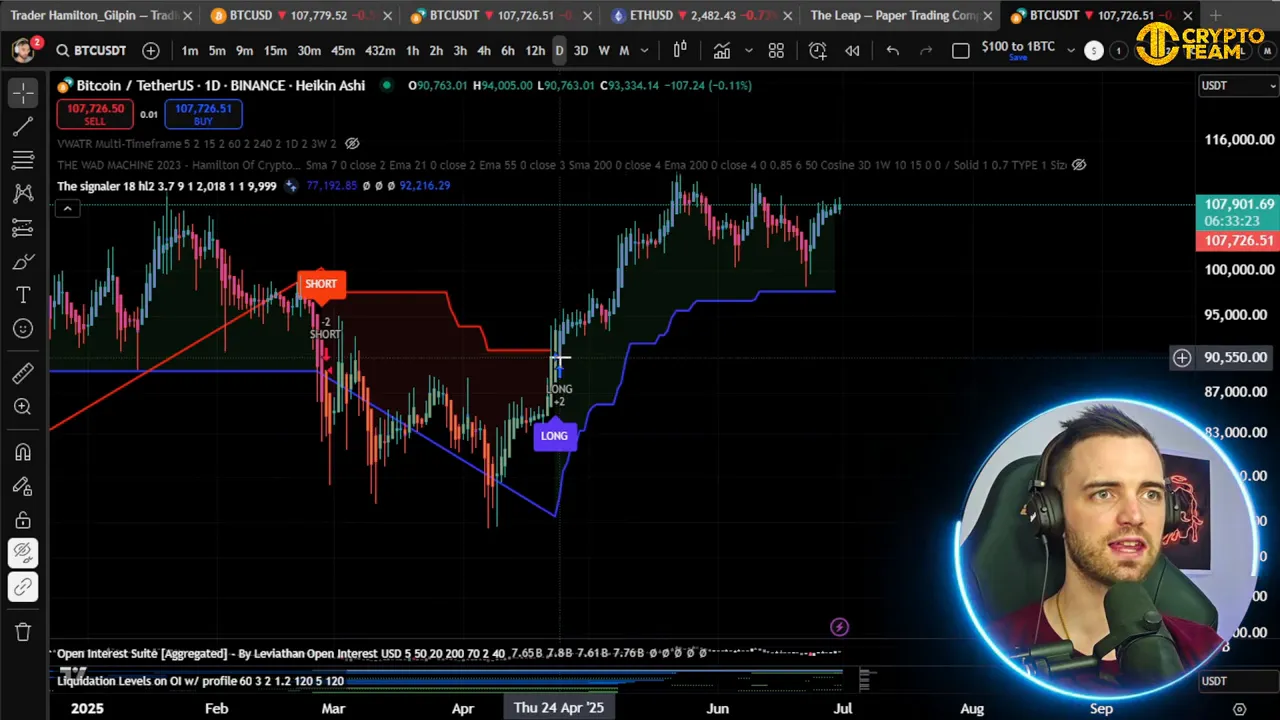Toggle VWATR Multi-Timeframe indicator visibility
This screenshot has width=1280, height=720.
tap(352, 144)
